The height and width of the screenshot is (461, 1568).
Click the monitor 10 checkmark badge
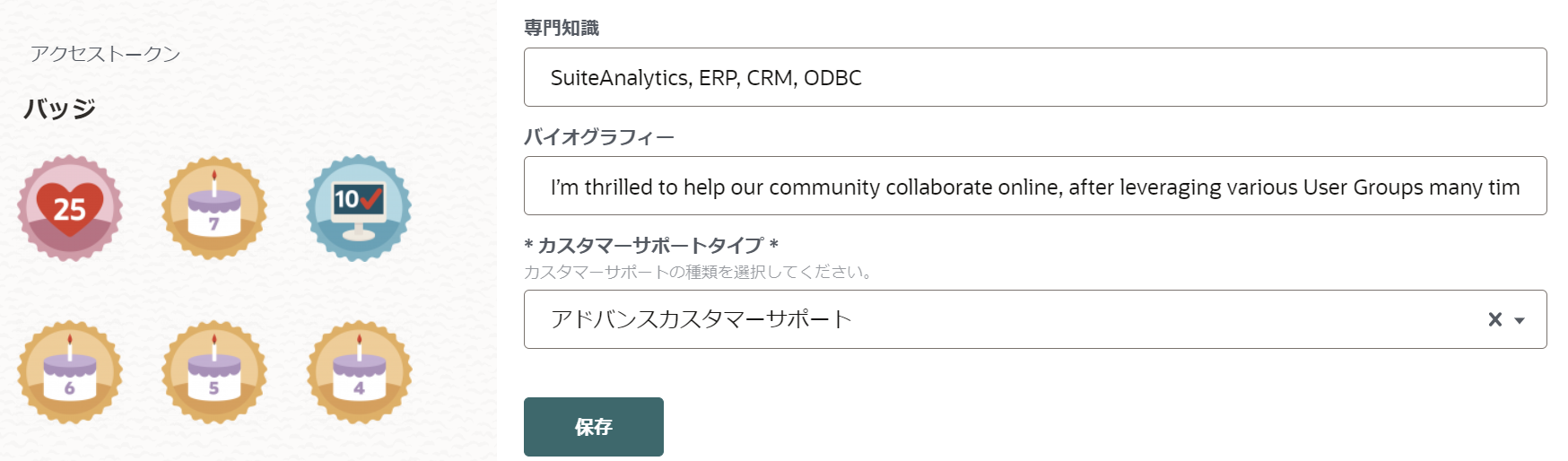click(x=359, y=208)
